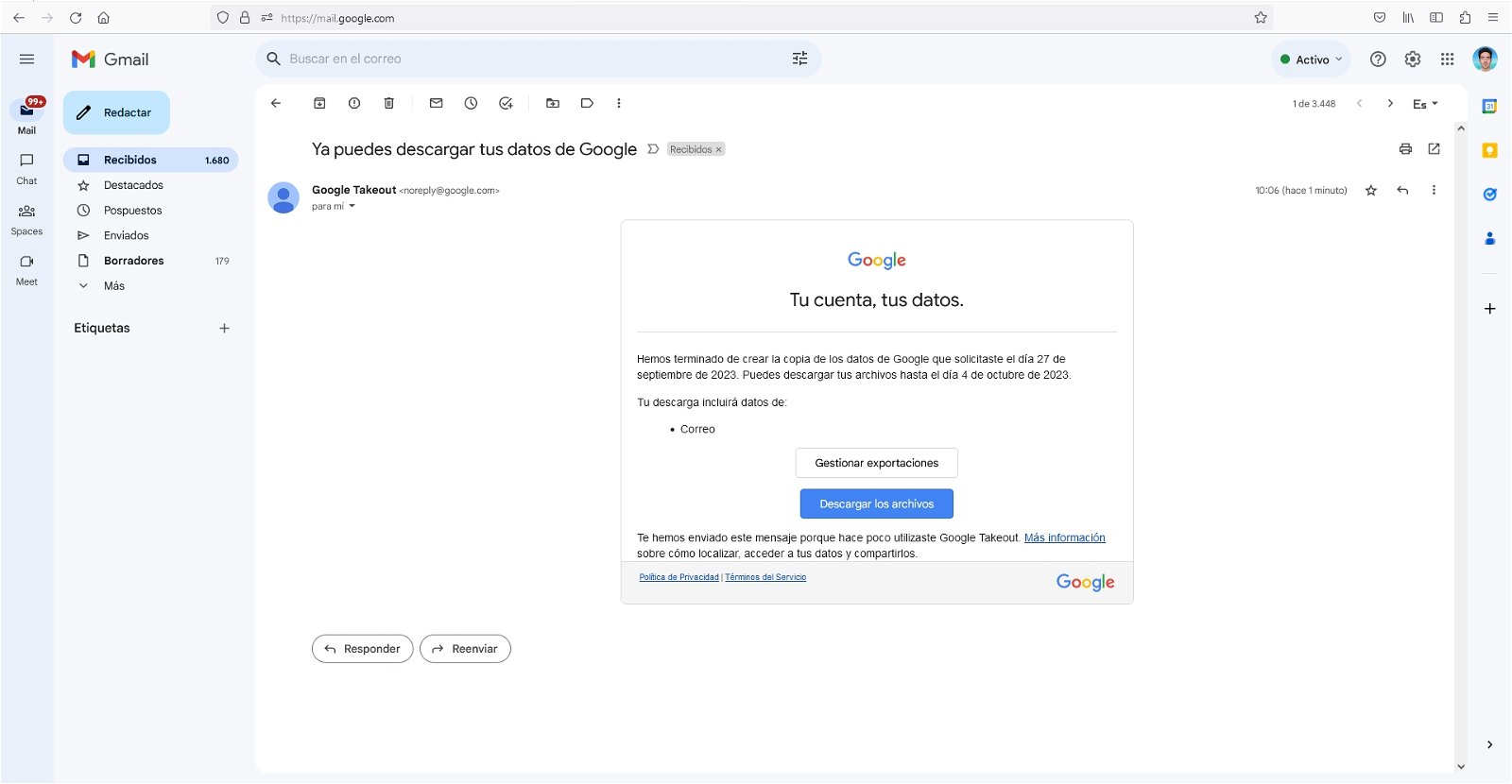Open input tools Es dropdown
The height and width of the screenshot is (784, 1512).
pos(1425,104)
